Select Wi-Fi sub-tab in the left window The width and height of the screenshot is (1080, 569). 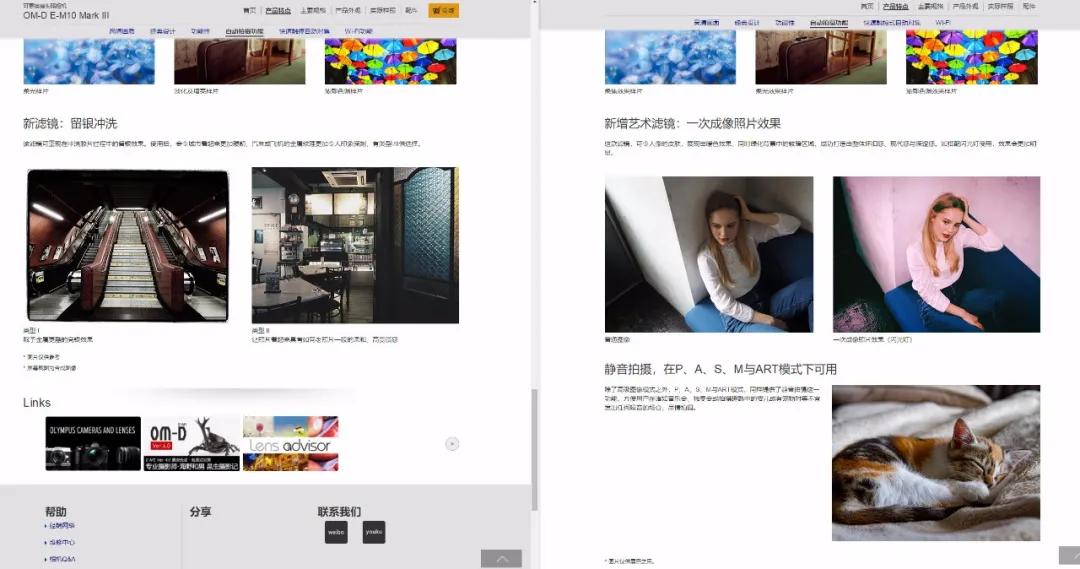click(358, 31)
